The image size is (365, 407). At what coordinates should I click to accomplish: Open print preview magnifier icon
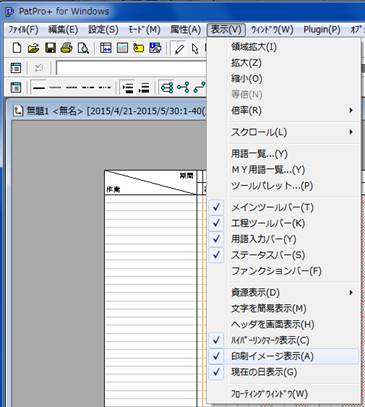pyautogui.click(x=83, y=48)
